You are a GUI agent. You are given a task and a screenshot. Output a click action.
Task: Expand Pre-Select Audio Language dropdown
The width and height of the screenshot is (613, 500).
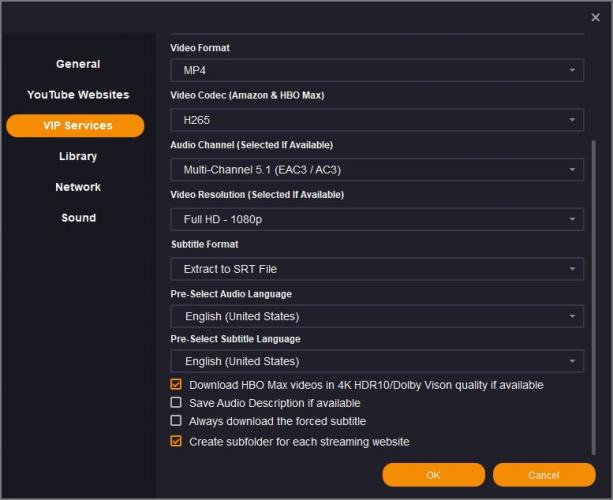(x=377, y=316)
